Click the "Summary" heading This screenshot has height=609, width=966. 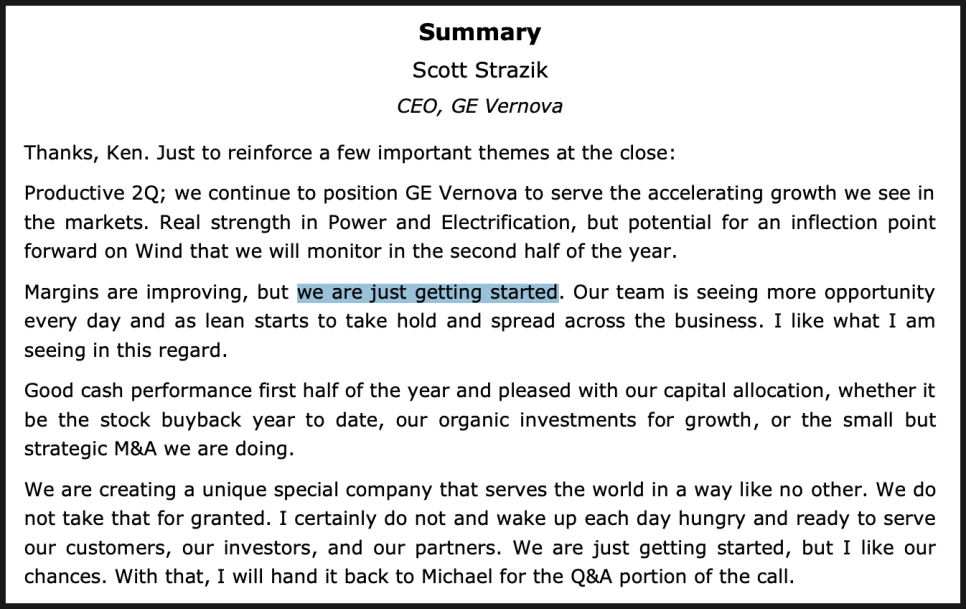480,33
